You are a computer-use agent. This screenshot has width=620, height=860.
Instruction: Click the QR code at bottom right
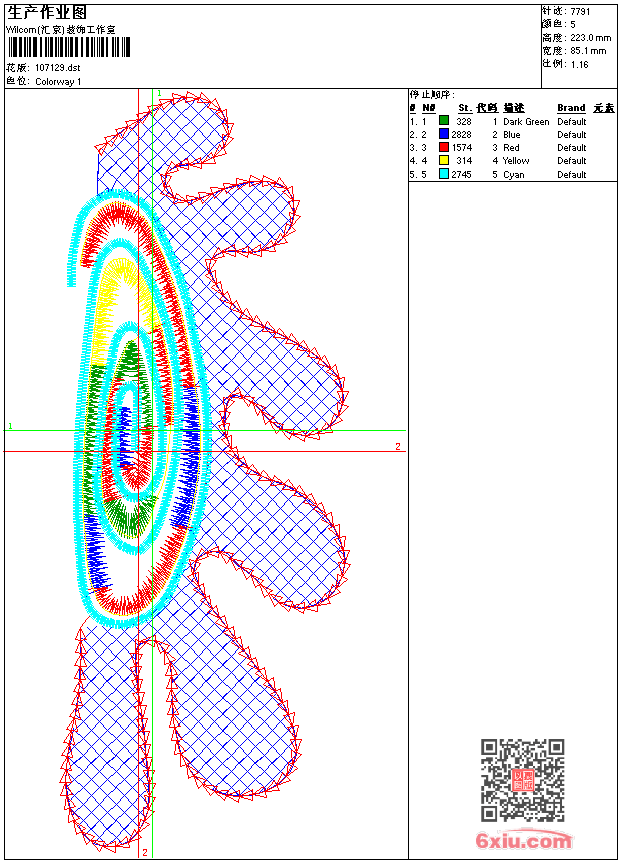523,780
